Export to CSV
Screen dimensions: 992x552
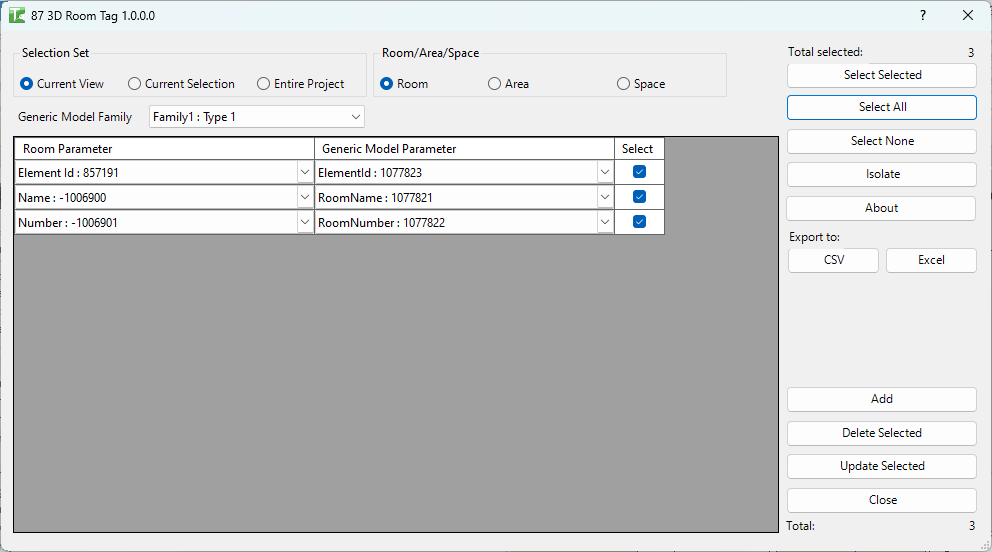[x=833, y=260]
